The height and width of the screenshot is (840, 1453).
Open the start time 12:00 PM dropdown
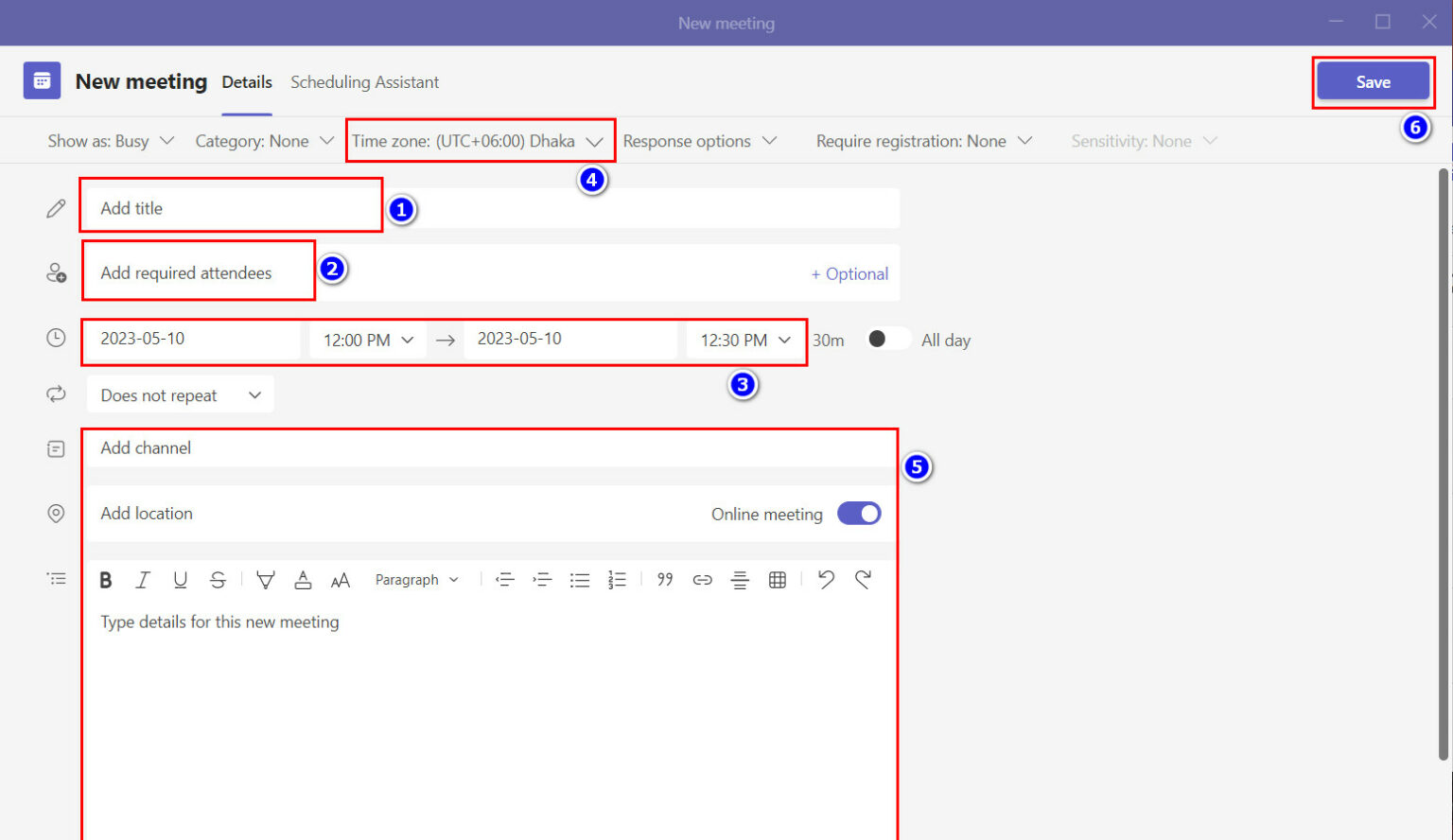point(367,340)
